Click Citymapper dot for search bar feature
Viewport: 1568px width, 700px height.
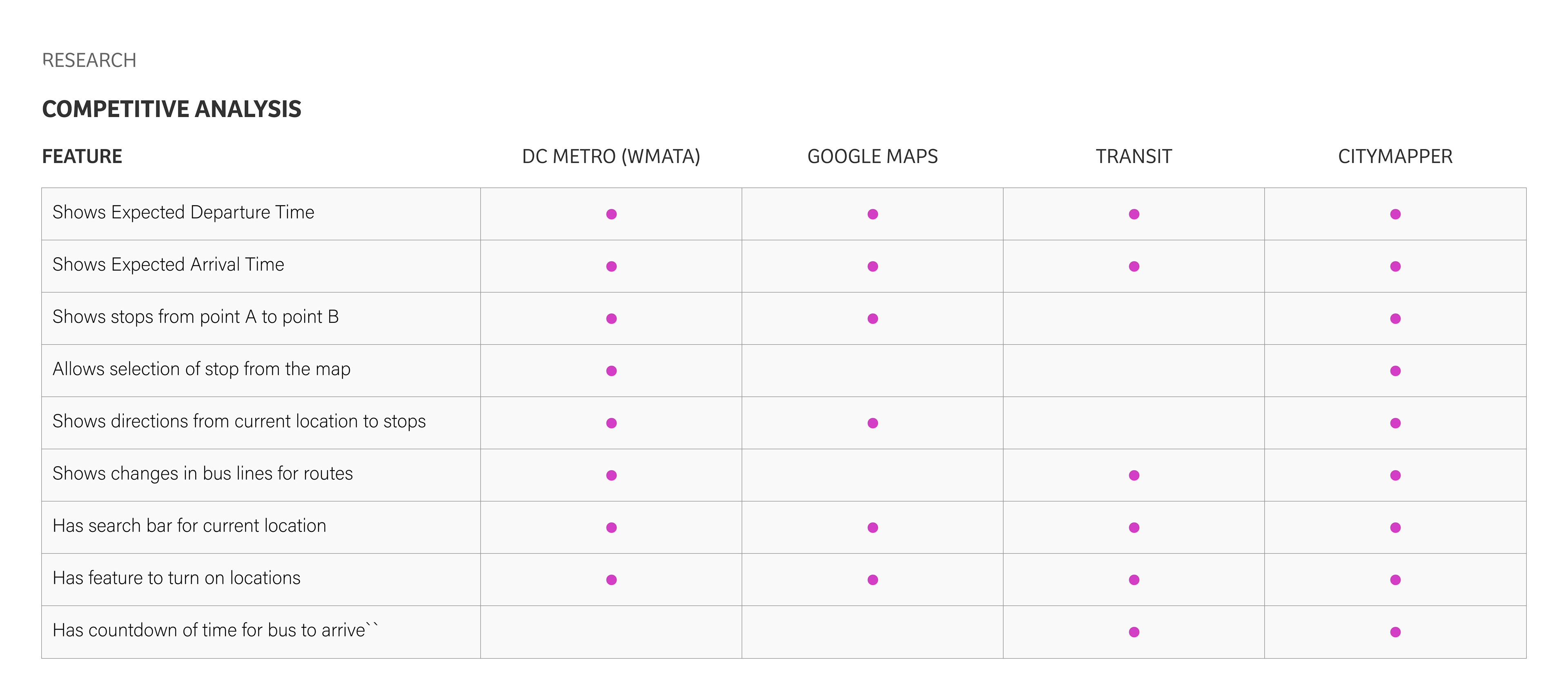click(x=1395, y=527)
